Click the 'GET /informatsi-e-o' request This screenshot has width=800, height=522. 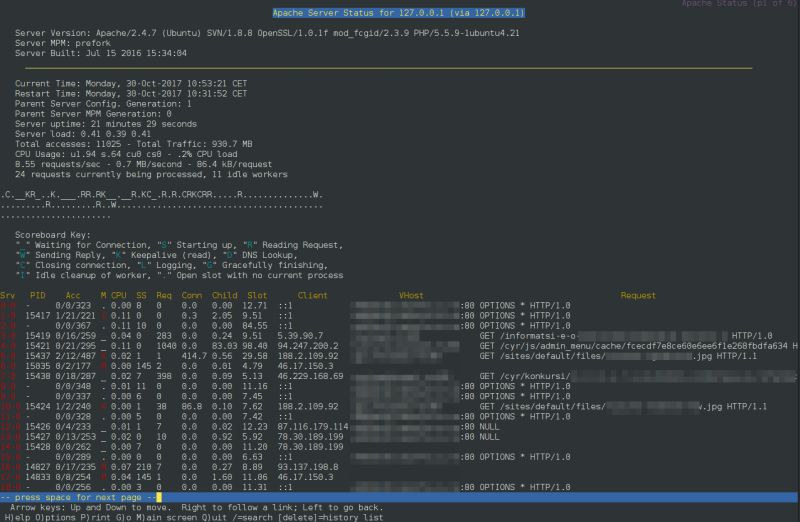pos(626,336)
